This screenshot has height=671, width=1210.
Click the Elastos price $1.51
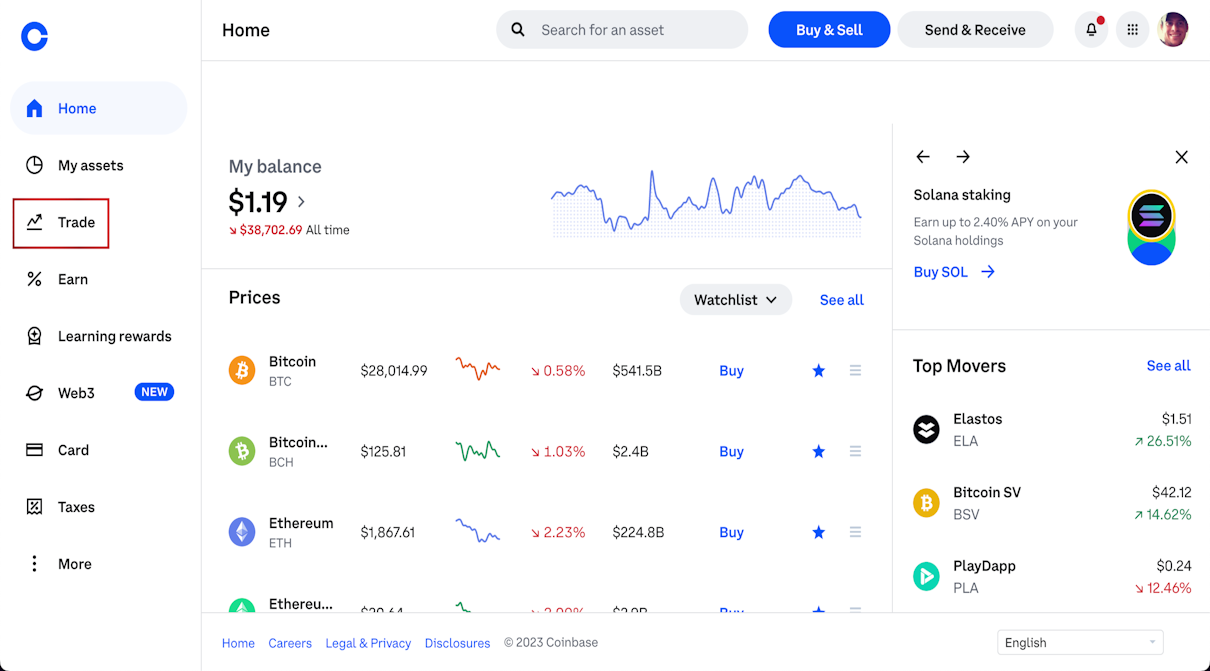[1176, 419]
